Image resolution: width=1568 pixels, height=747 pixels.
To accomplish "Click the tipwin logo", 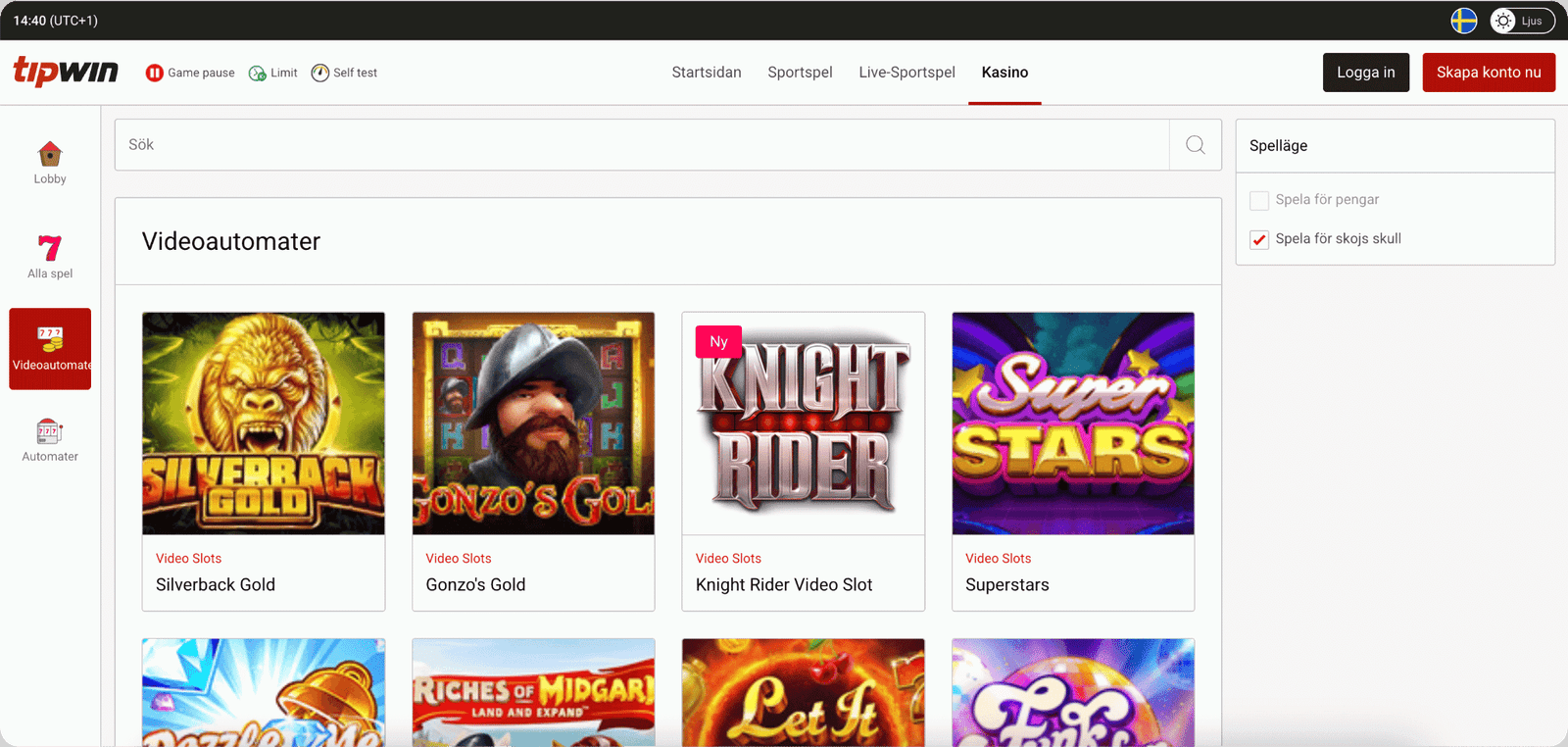I will 66,72.
